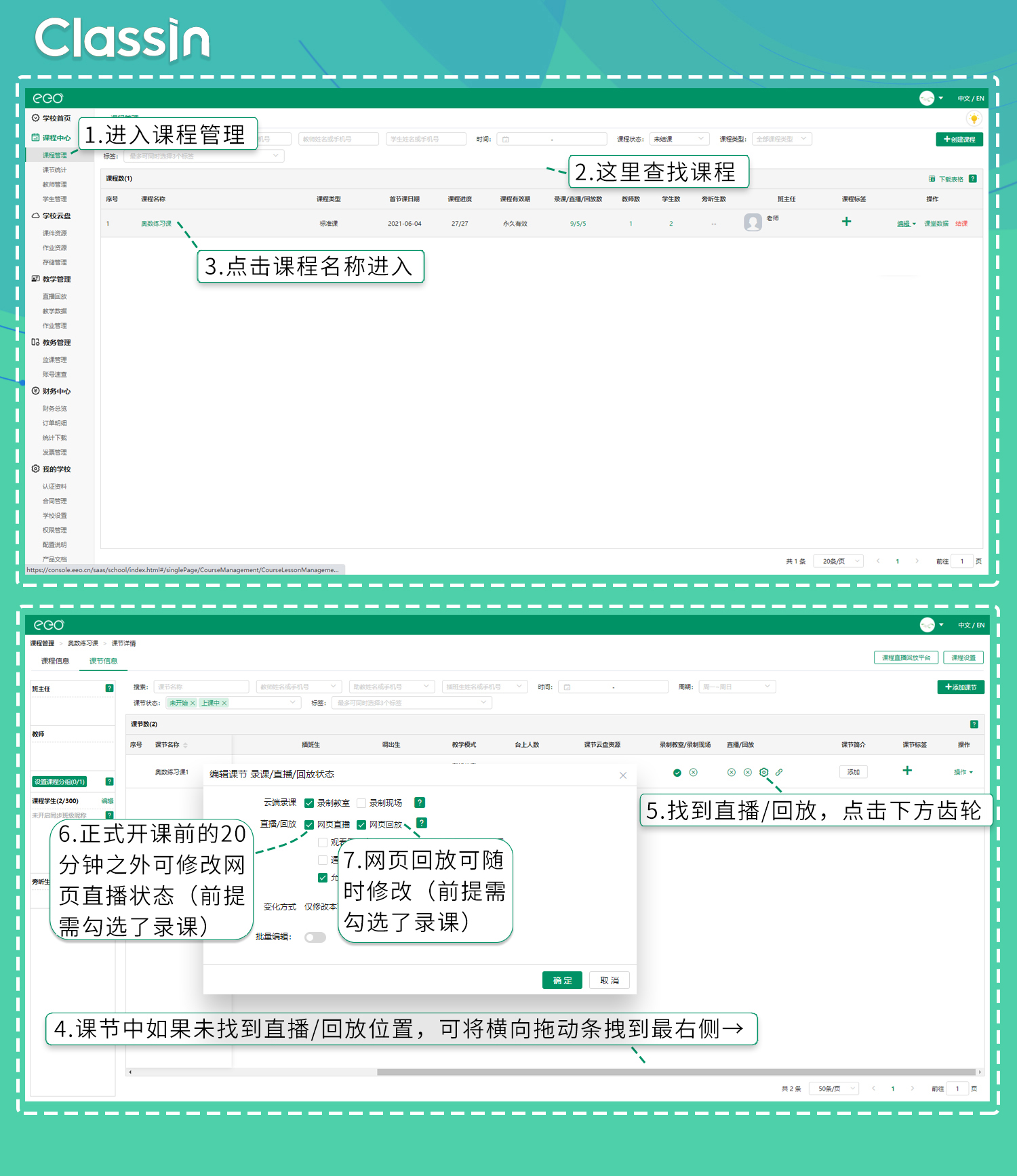1017x1176 pixels.
Task: Open the 插班生姓名或手机号 dropdown
Action: point(485,687)
